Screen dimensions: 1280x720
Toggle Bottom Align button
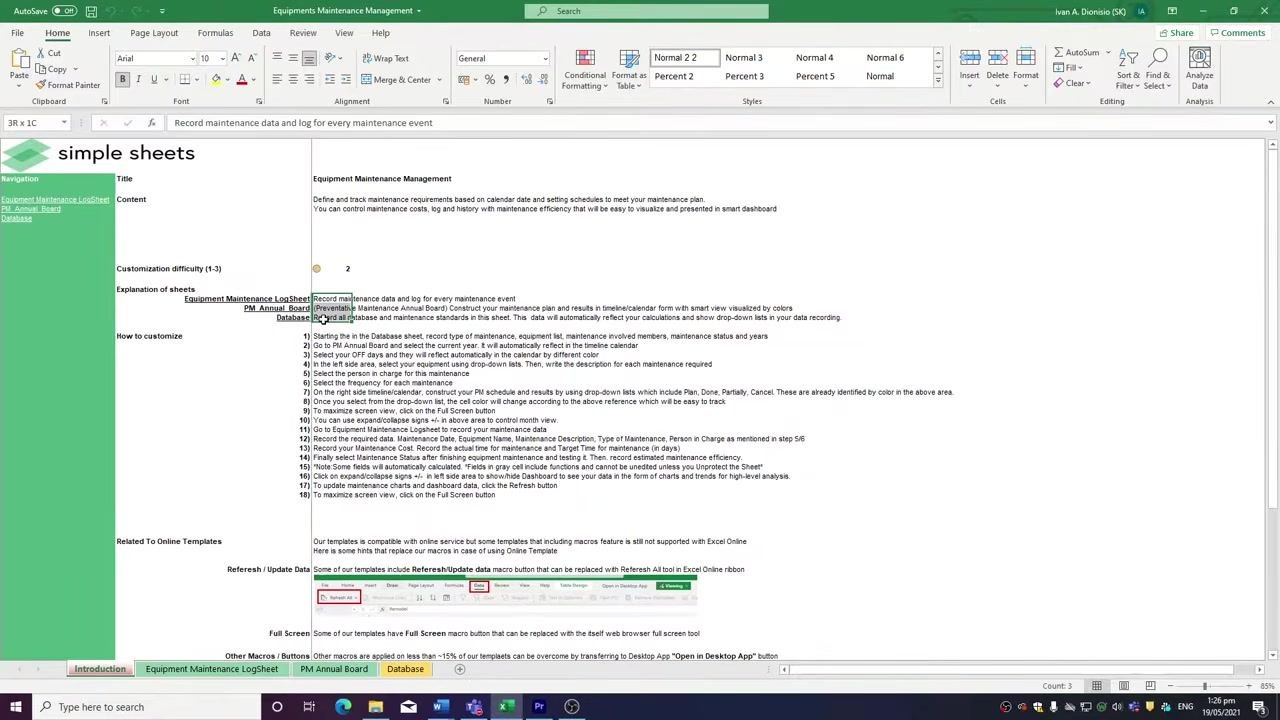pos(309,58)
